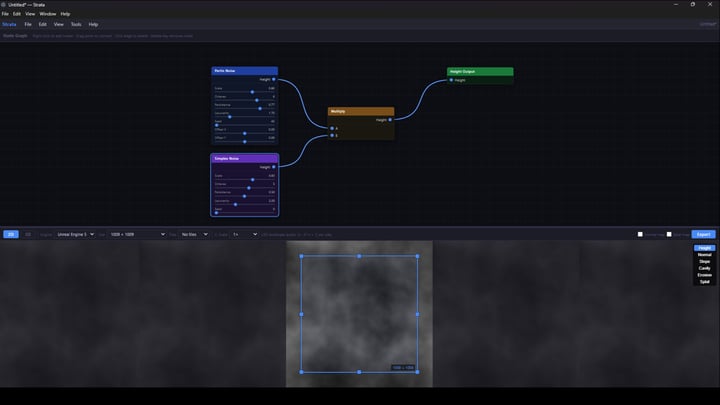Click the Simplex Noise Seed slider
720x405 pixels.
pyautogui.click(x=244, y=213)
